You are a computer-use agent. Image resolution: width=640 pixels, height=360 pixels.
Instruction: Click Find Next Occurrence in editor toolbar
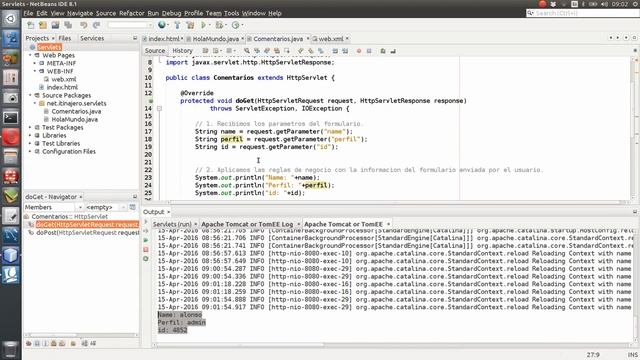pyautogui.click(x=267, y=51)
